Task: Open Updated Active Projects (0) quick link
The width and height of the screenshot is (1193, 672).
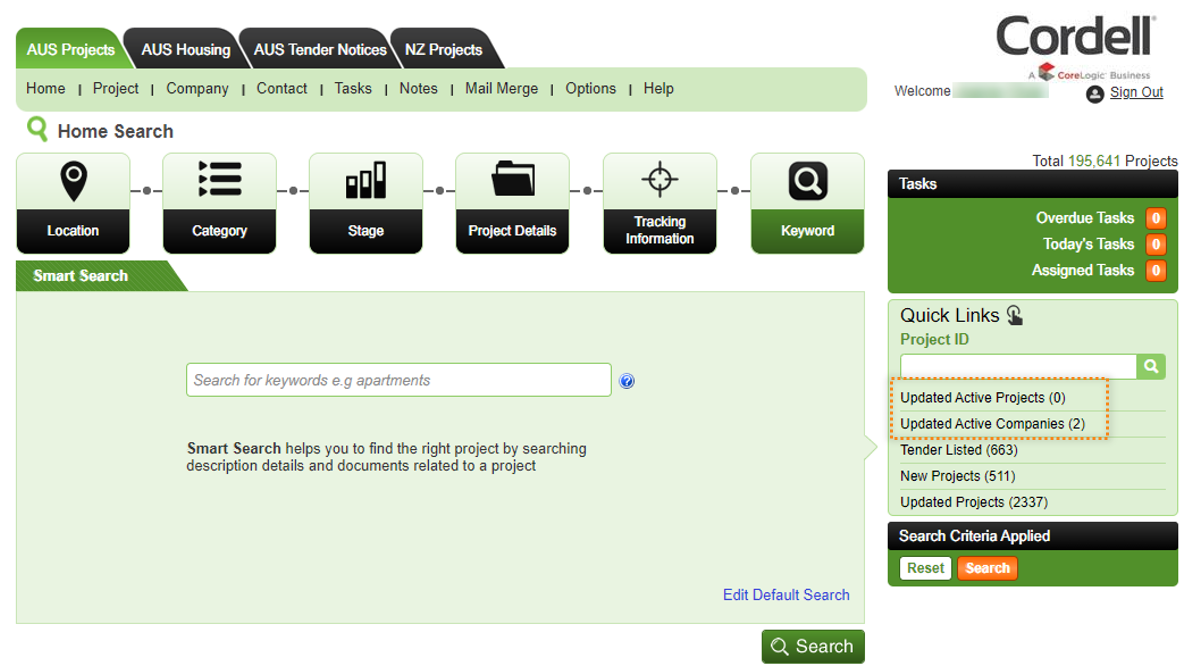Action: 982,397
